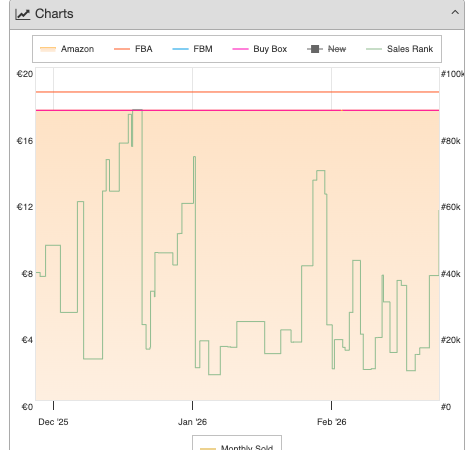Click the Feb '26 axis label
The image size is (474, 450).
332,422
